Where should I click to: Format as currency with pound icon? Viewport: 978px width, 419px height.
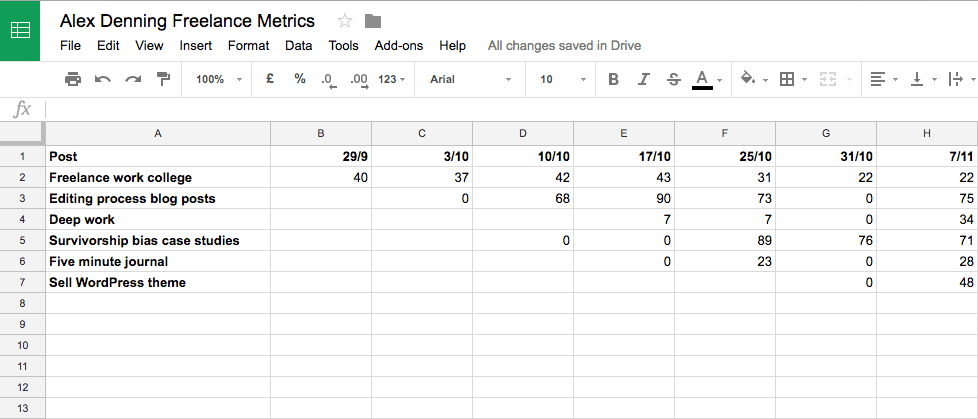[269, 79]
